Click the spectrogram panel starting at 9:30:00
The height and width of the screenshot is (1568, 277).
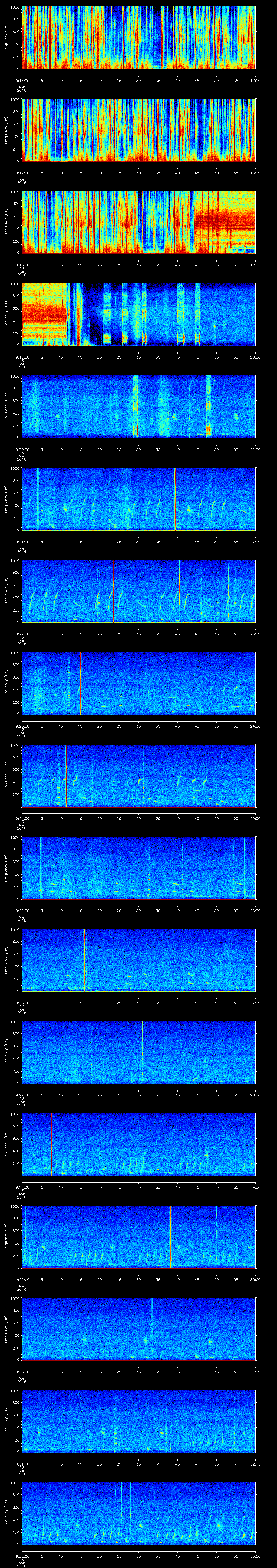[139, 1329]
